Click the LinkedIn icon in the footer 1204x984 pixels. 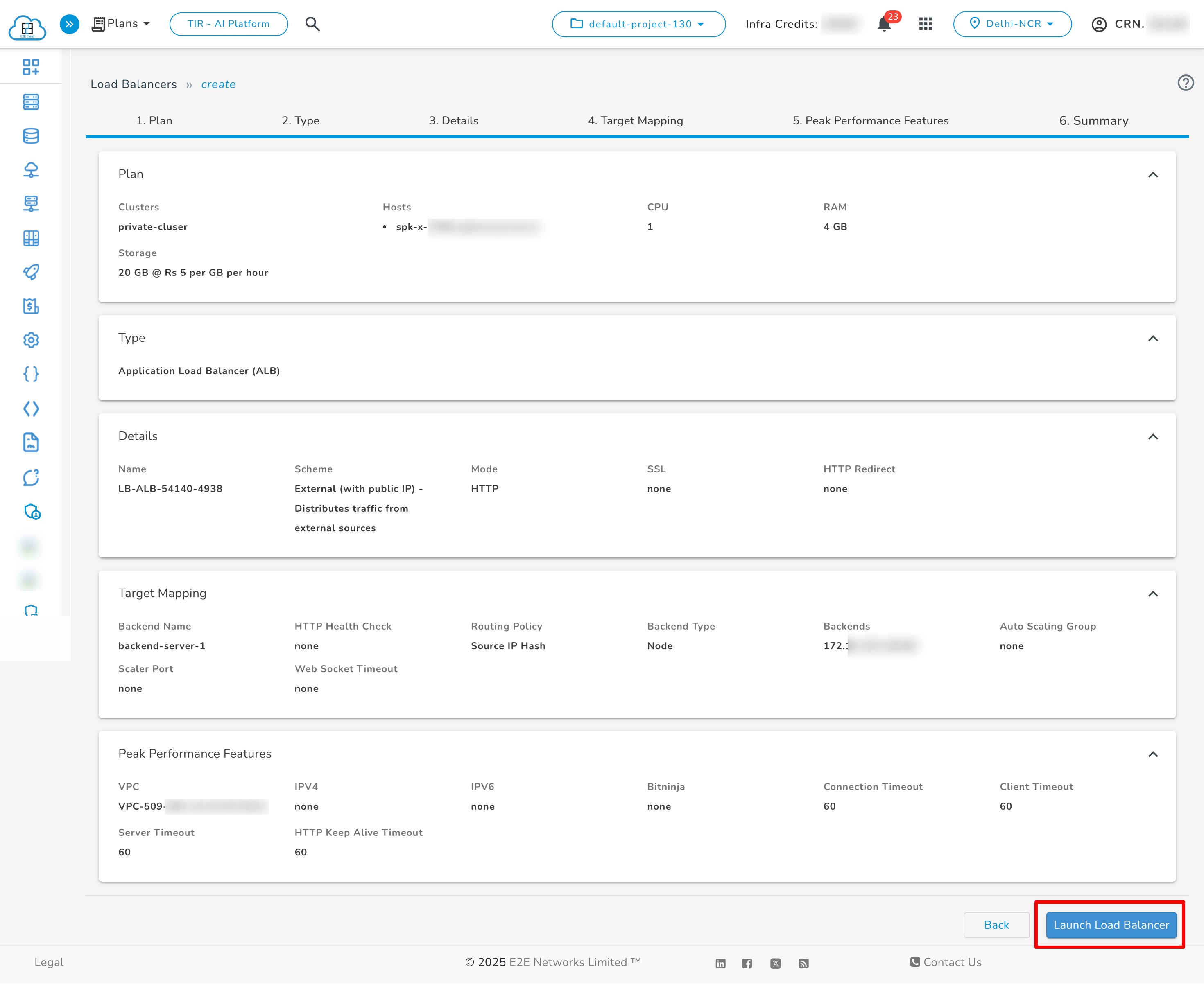tap(720, 963)
